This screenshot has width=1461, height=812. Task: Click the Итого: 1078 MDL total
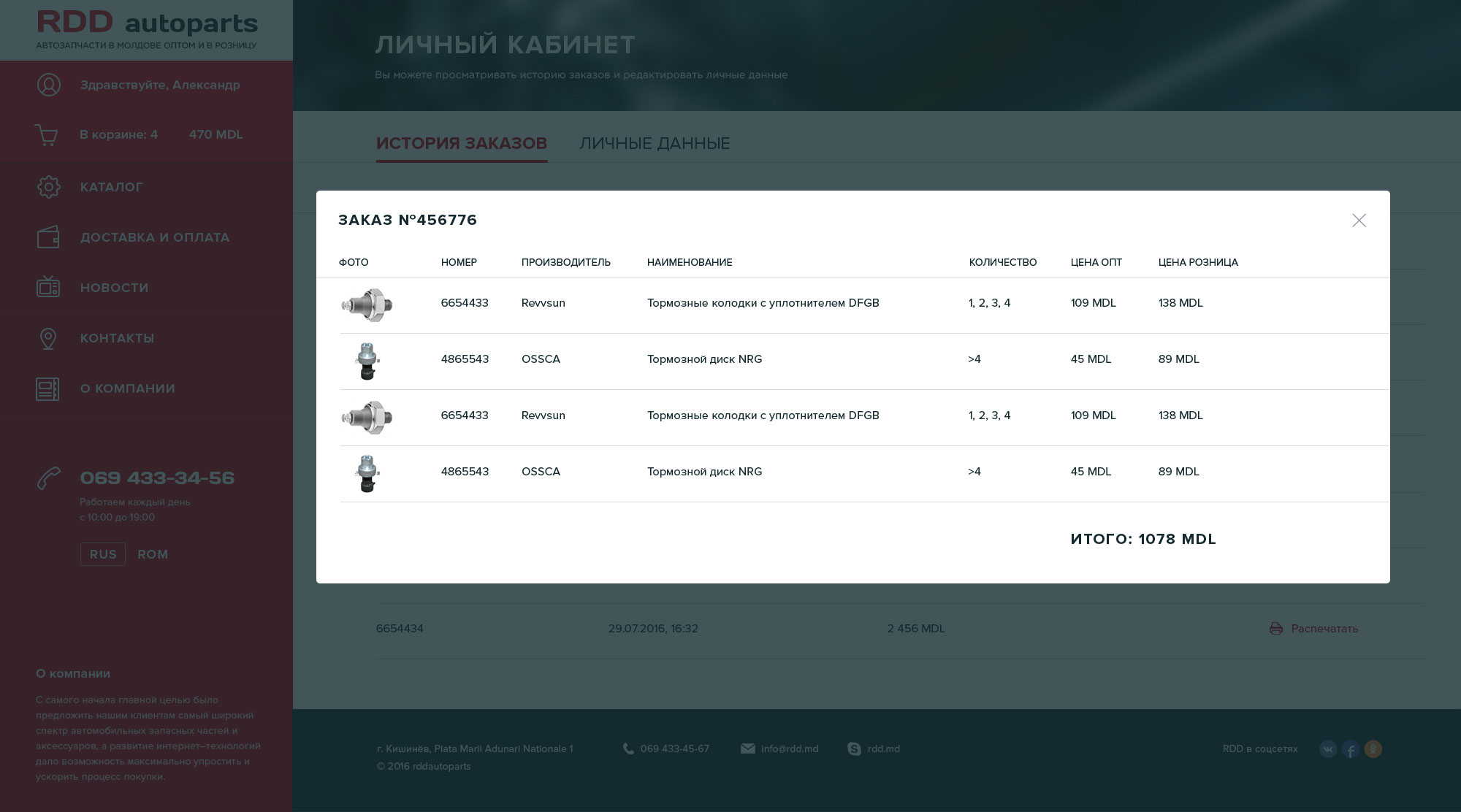(1143, 539)
